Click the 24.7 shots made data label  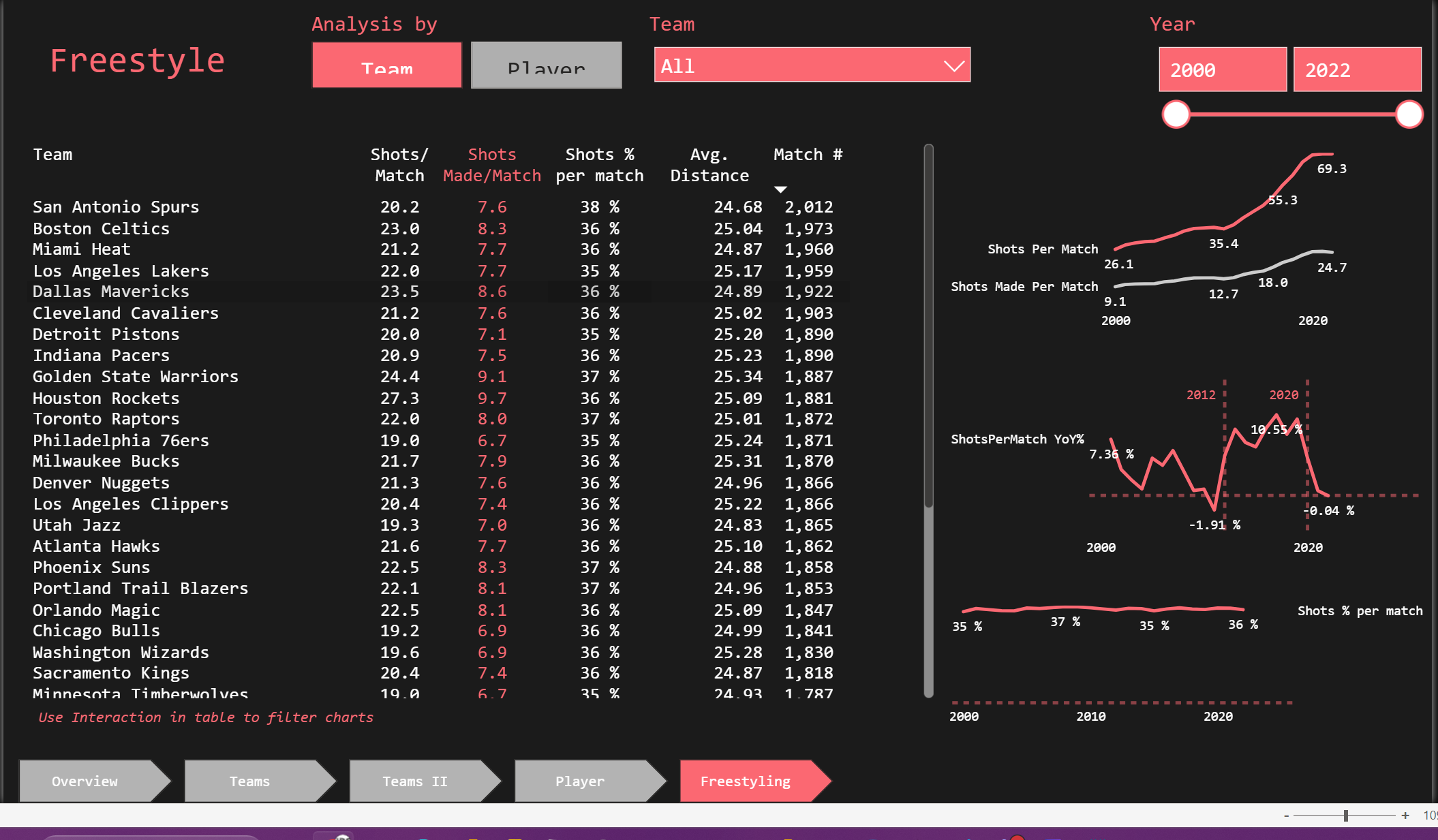coord(1332,267)
